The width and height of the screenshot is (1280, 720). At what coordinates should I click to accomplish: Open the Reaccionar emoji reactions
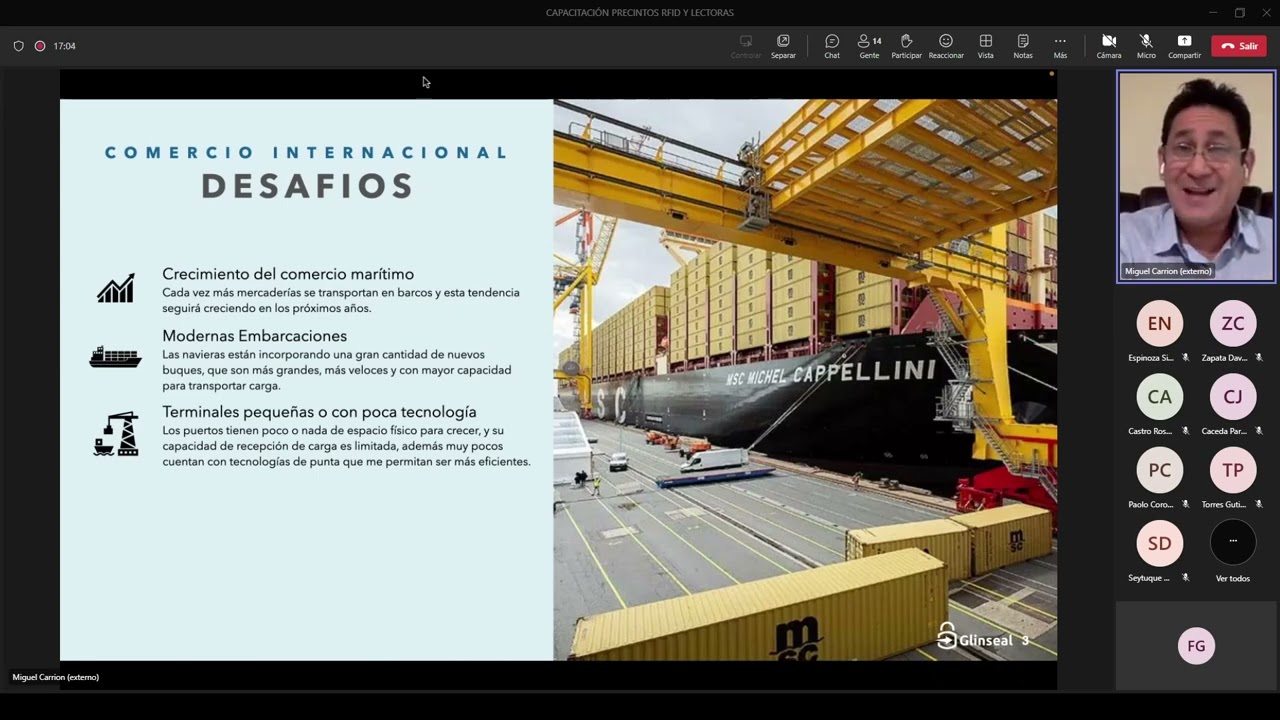[946, 46]
